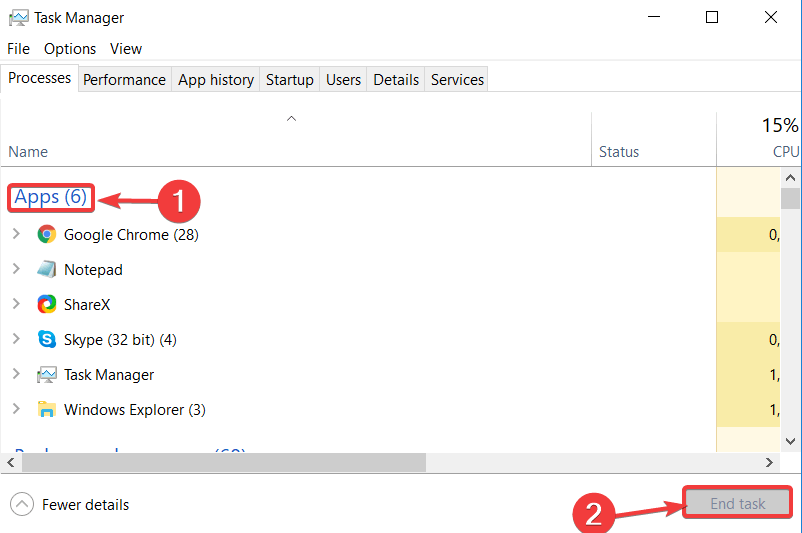Sort processes by the Name column

coord(28,152)
